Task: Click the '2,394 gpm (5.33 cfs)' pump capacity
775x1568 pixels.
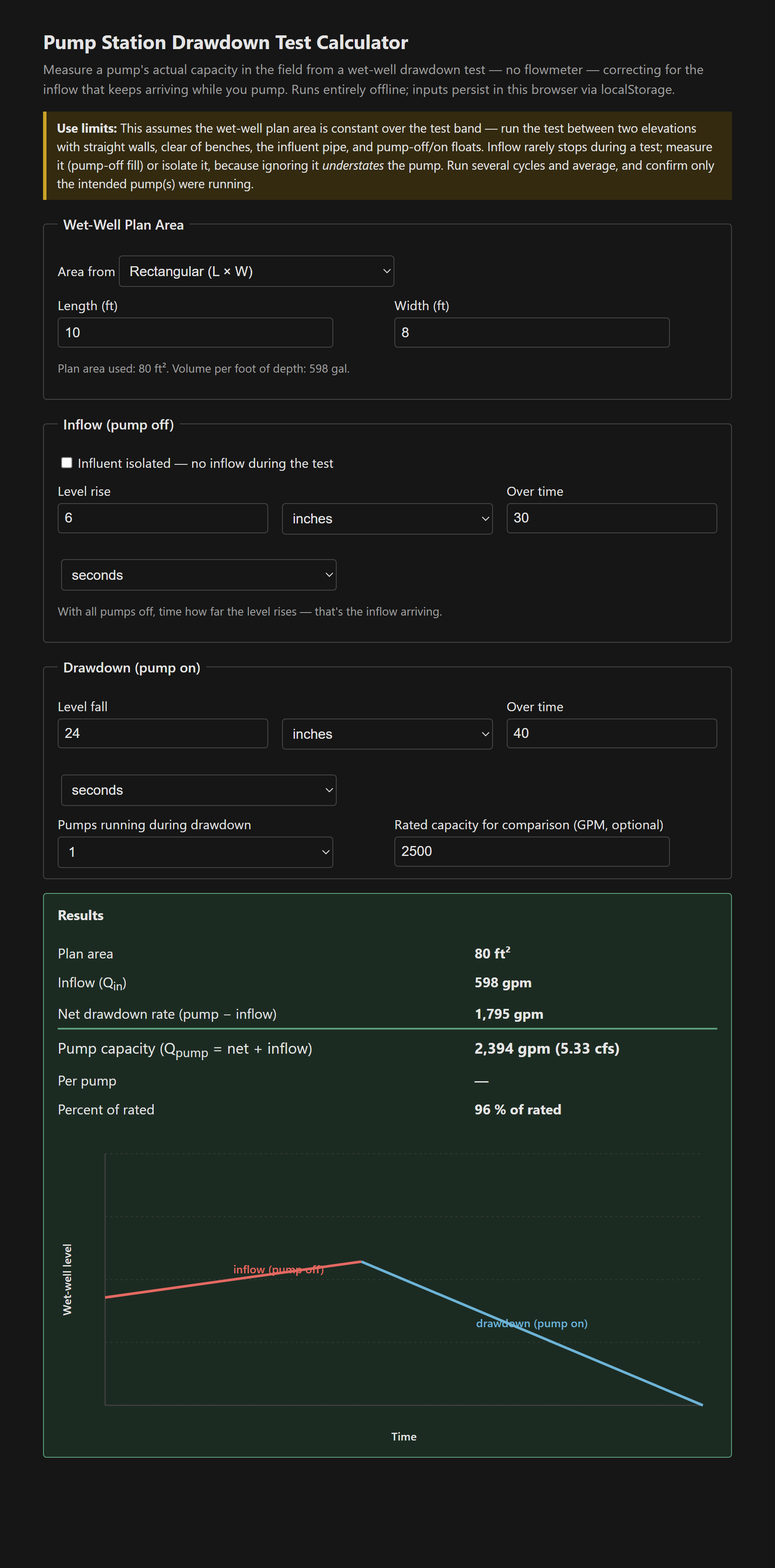Action: (547, 1048)
